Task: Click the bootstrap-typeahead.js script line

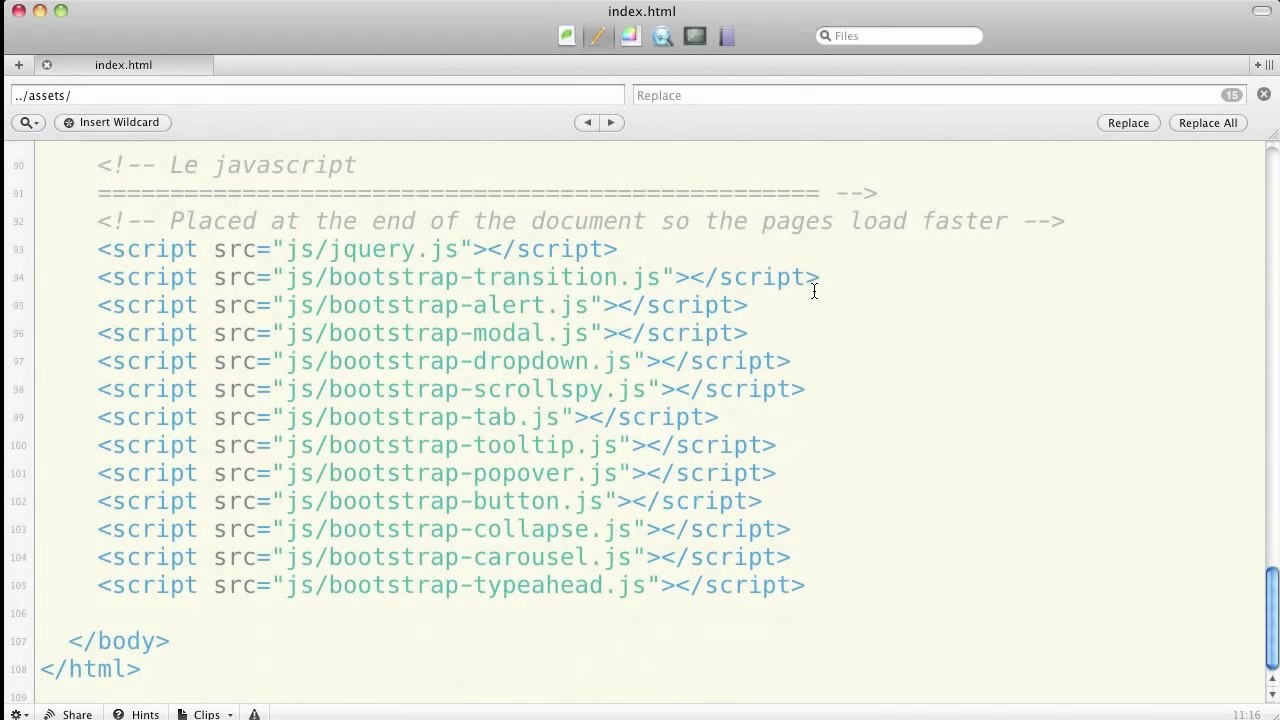Action: [451, 585]
